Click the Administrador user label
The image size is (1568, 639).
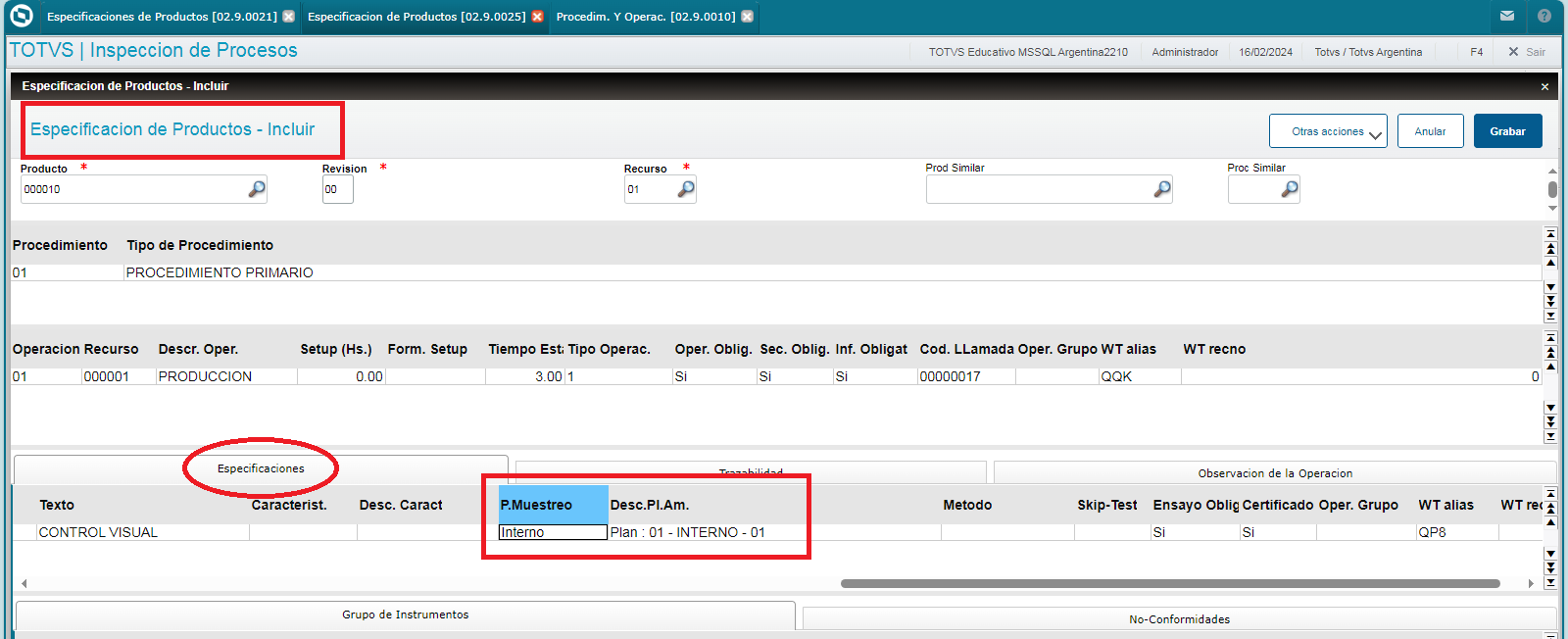click(x=1185, y=52)
